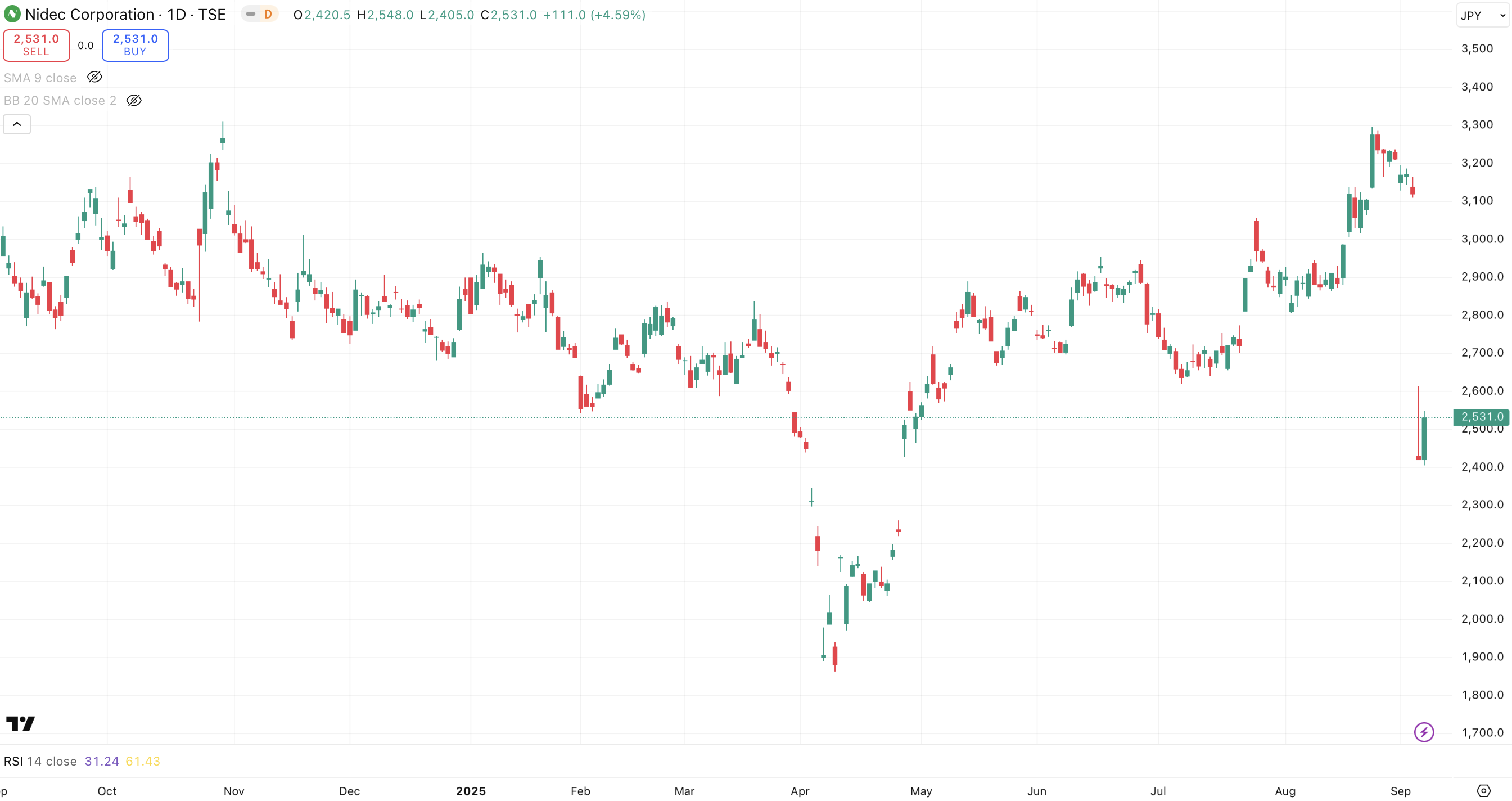Click the RSI value 31.24

point(102,761)
